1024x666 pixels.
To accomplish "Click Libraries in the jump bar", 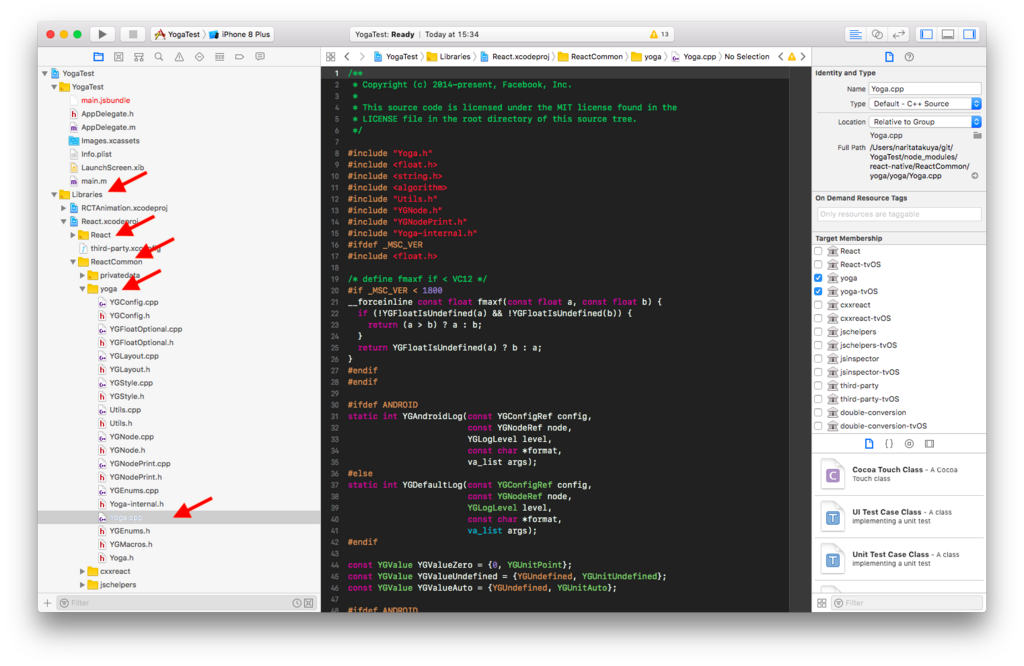I will click(x=449, y=57).
